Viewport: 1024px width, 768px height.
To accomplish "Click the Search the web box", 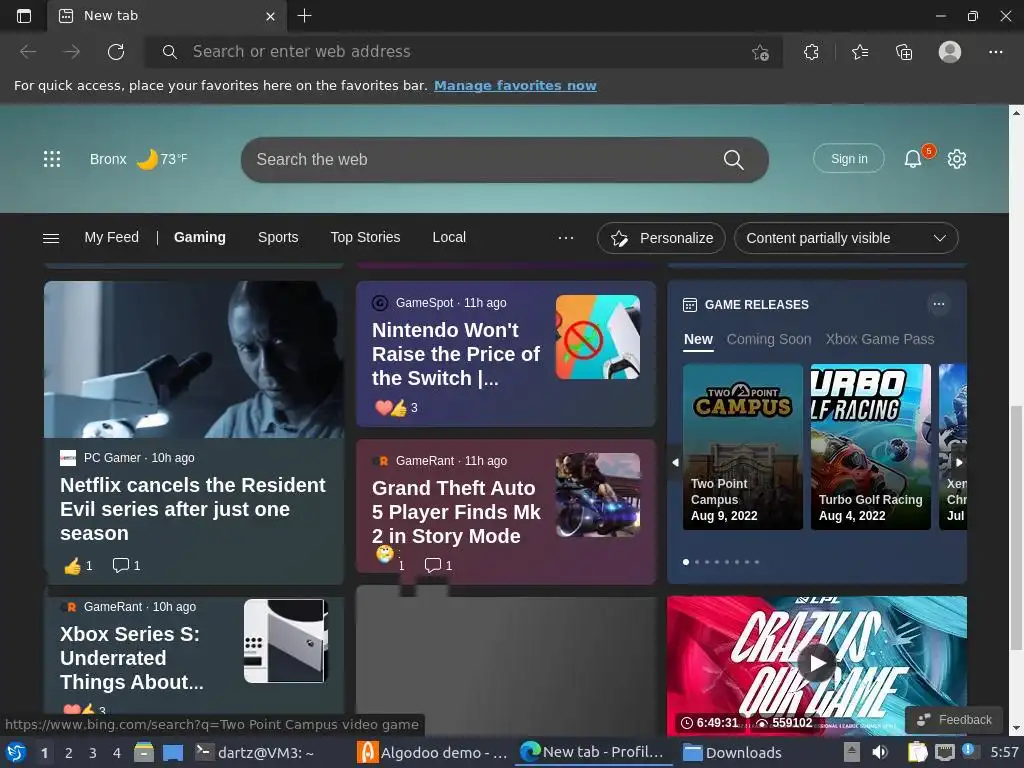I will [504, 159].
